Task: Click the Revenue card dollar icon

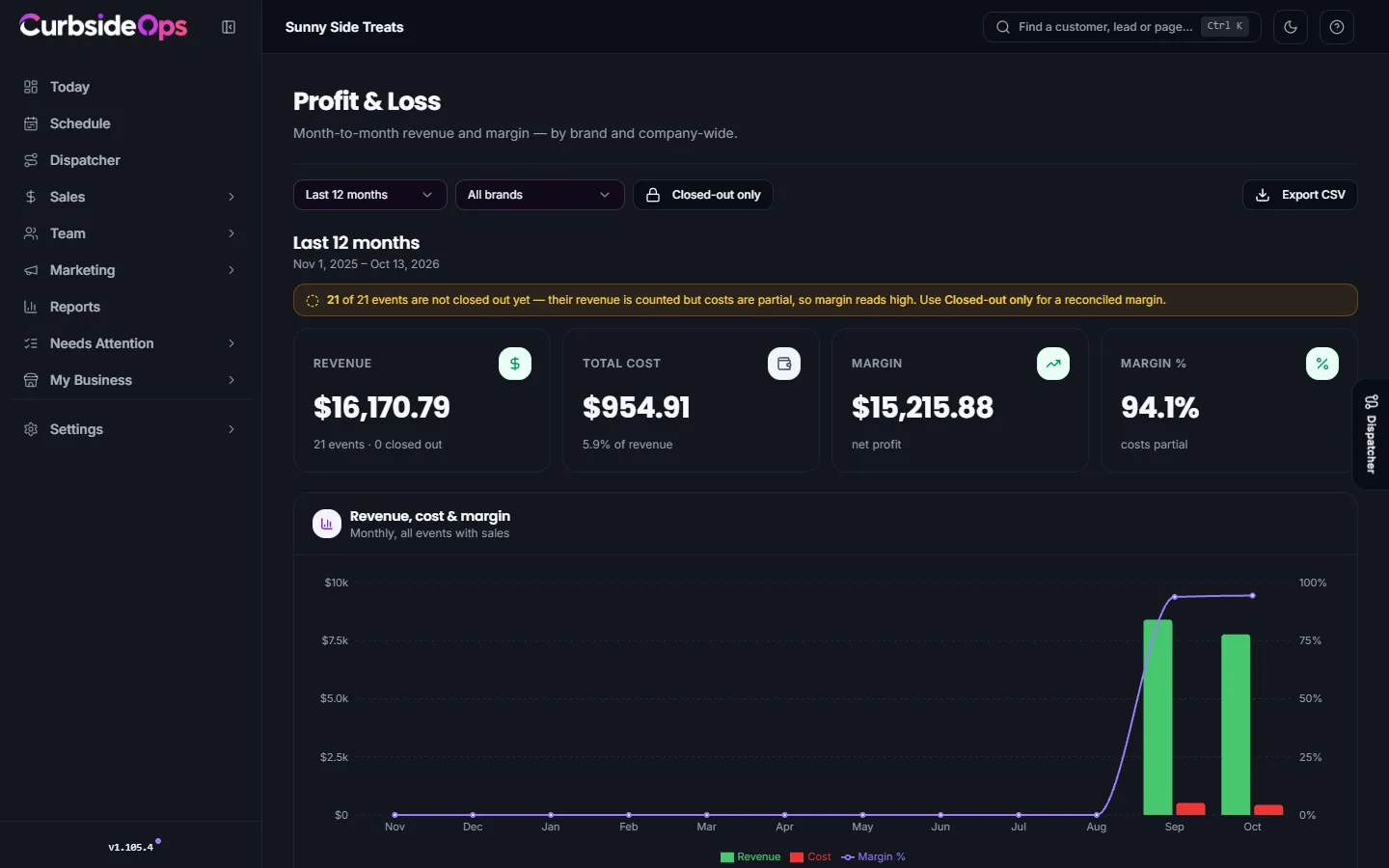Action: [515, 364]
